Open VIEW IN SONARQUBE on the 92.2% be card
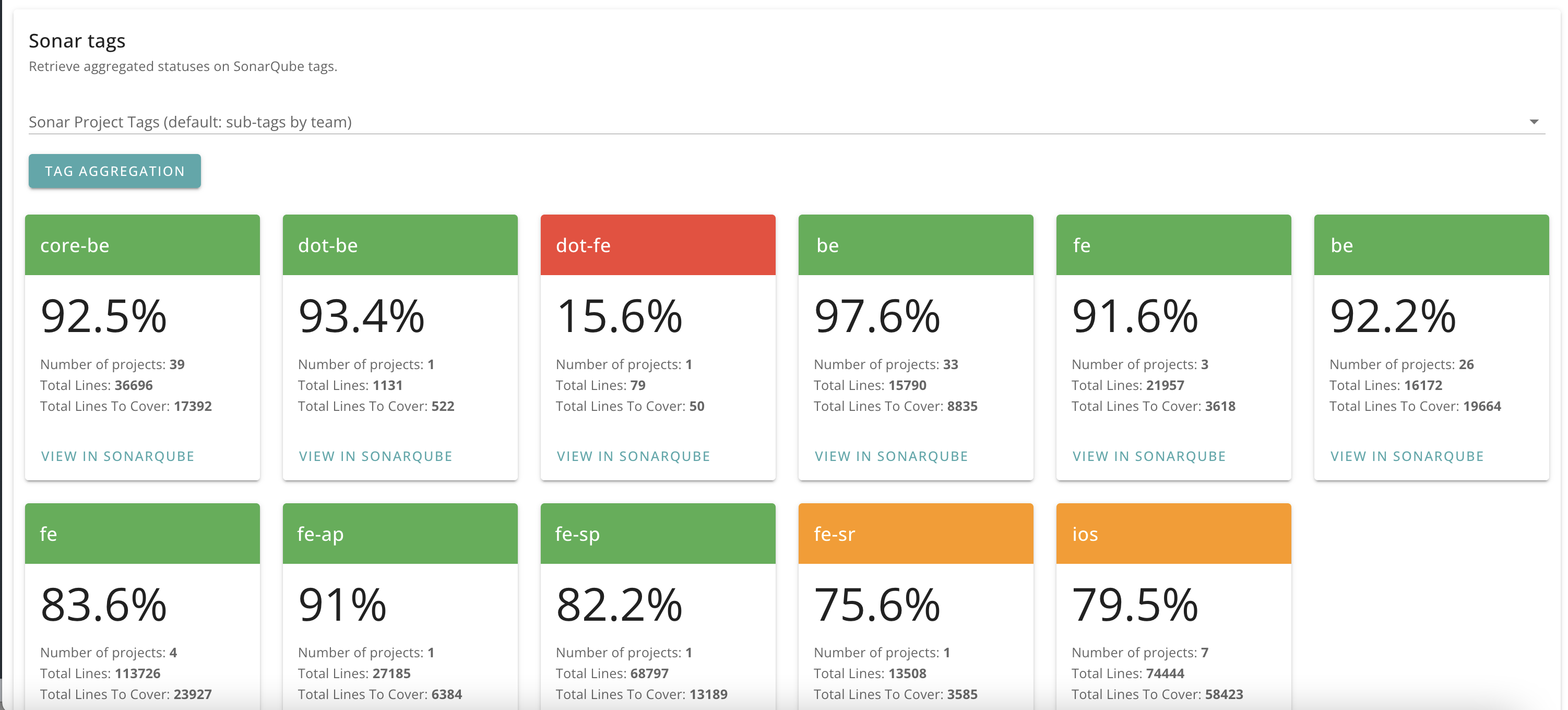 1407,456
